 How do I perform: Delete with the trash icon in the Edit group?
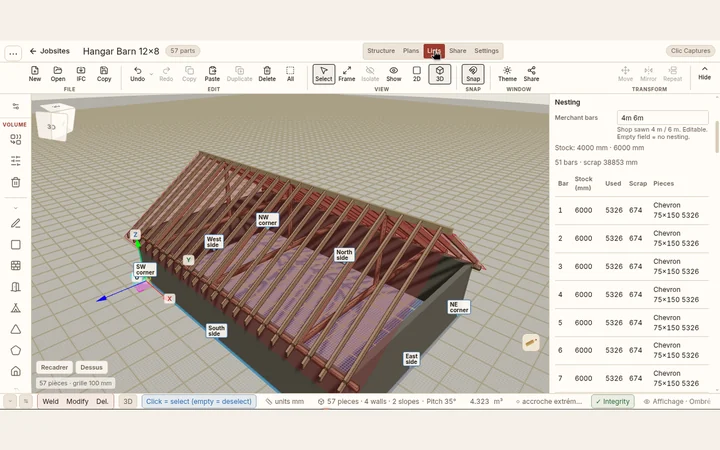coord(267,74)
